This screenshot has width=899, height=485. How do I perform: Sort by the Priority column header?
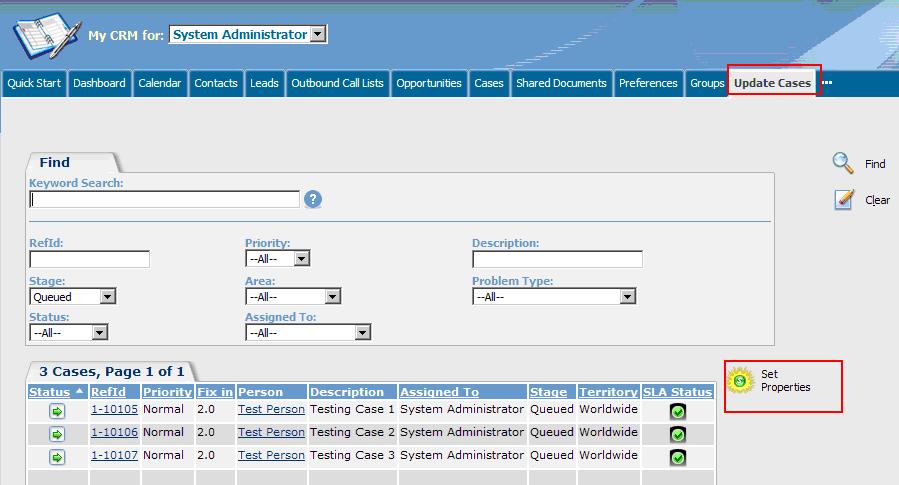pos(167,392)
